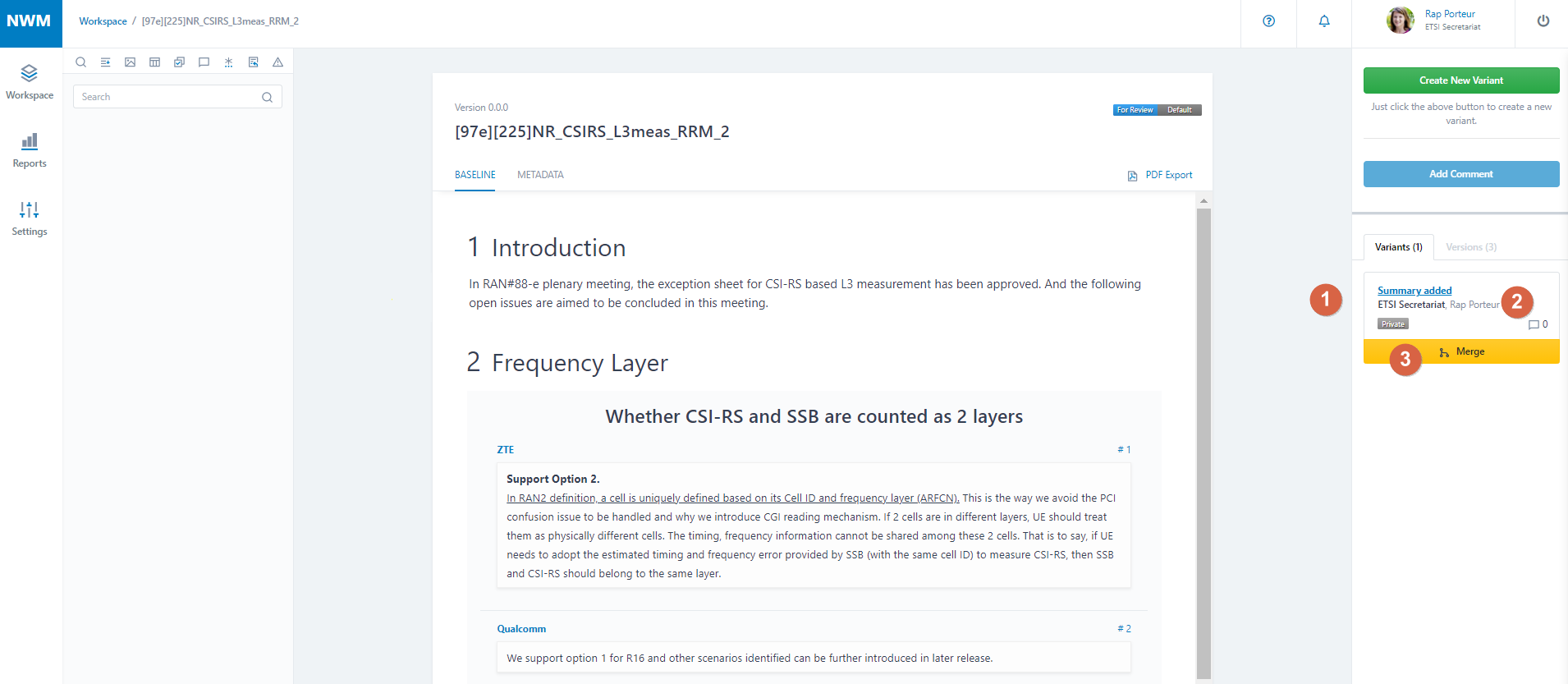Open the asterisk footnotes icon

click(228, 62)
